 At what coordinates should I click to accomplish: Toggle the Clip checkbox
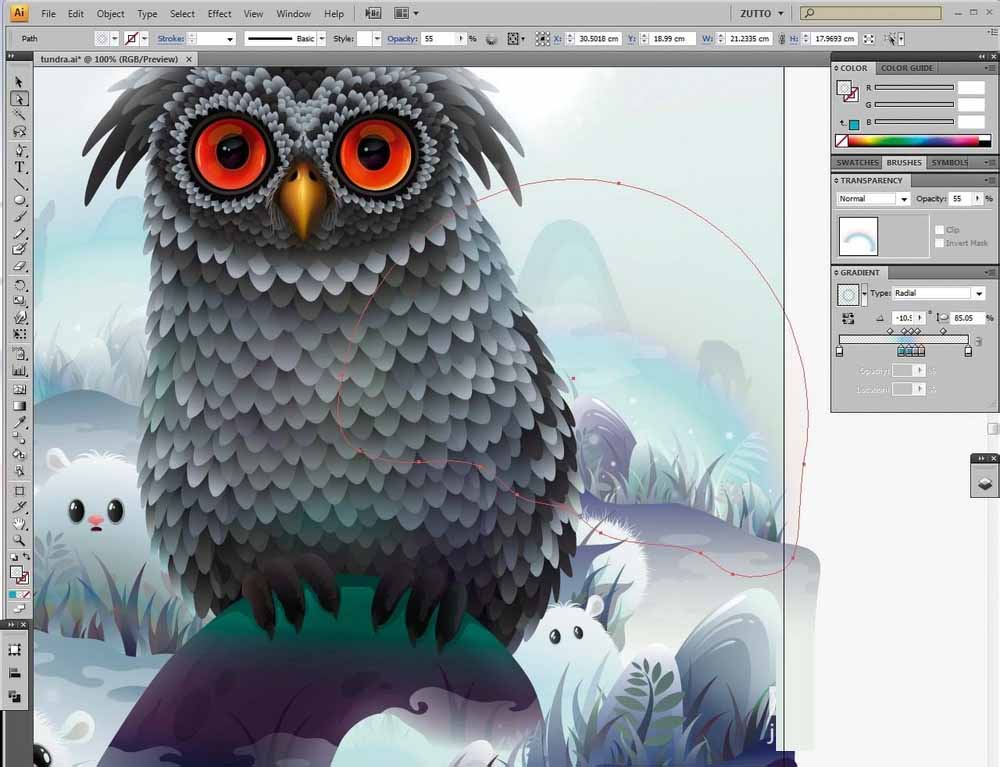pyautogui.click(x=939, y=230)
